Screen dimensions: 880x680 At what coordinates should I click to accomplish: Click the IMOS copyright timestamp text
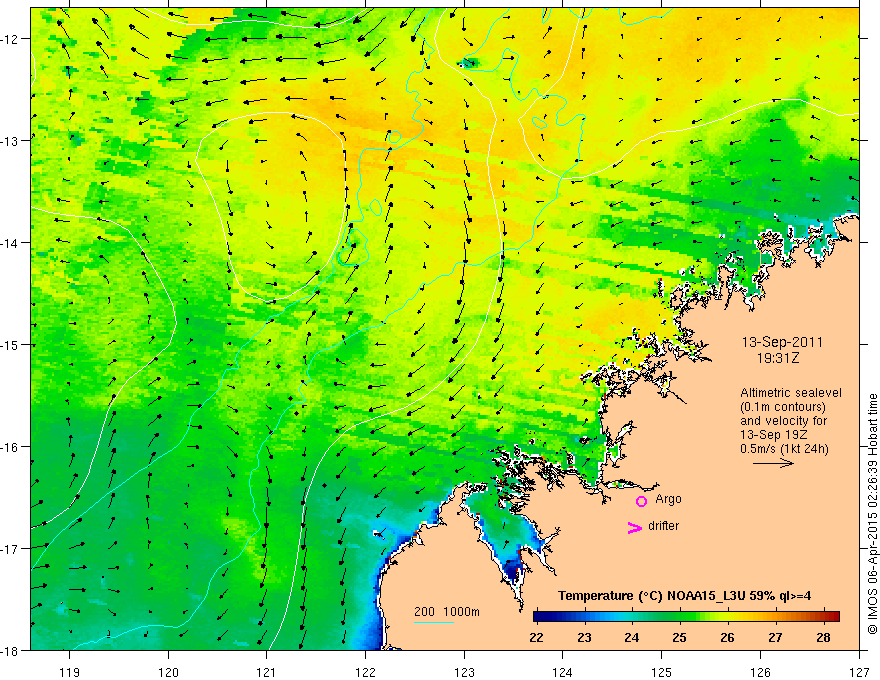[x=873, y=514]
